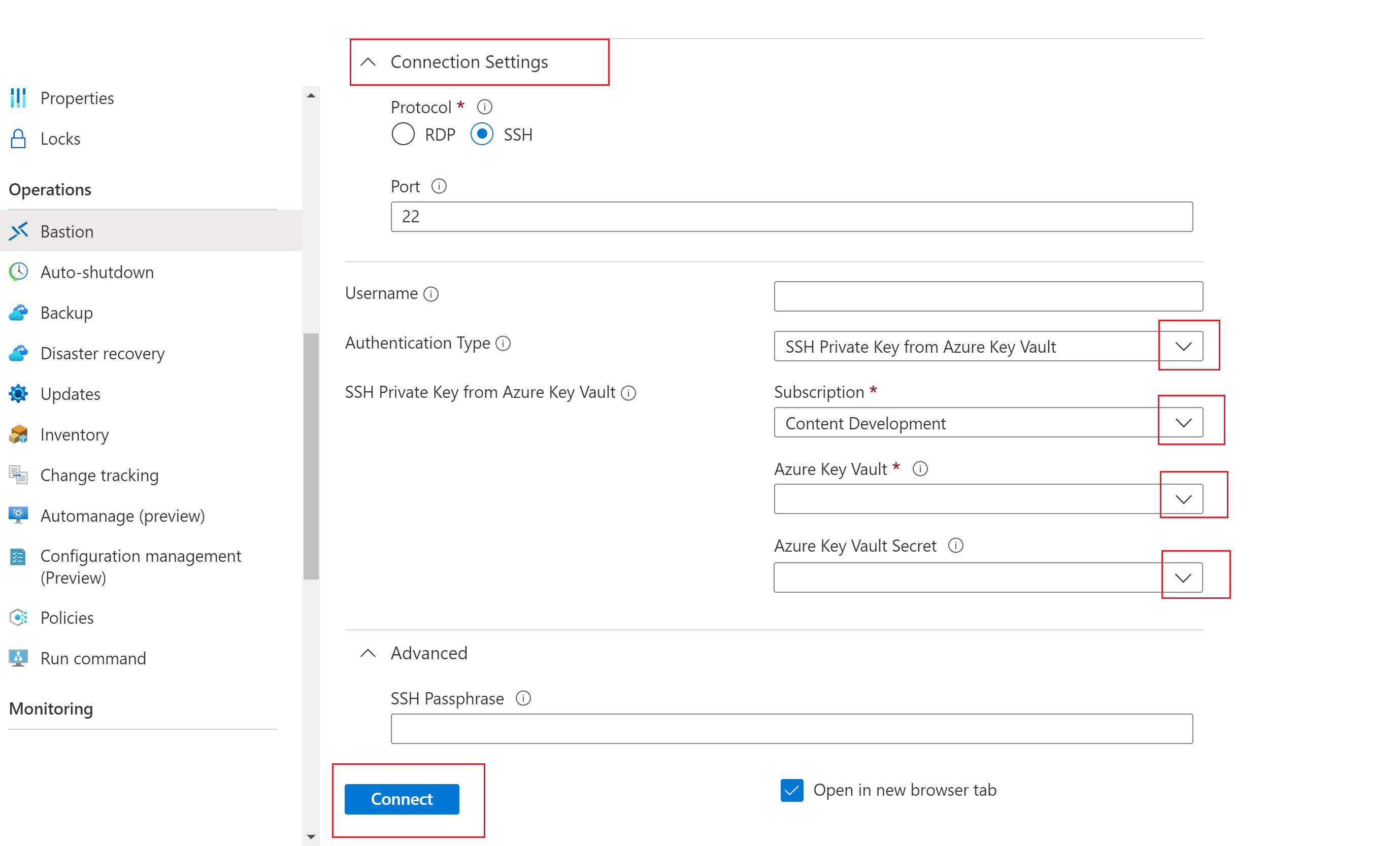
Task: Click the Updates icon in Operations
Action: tap(18, 394)
